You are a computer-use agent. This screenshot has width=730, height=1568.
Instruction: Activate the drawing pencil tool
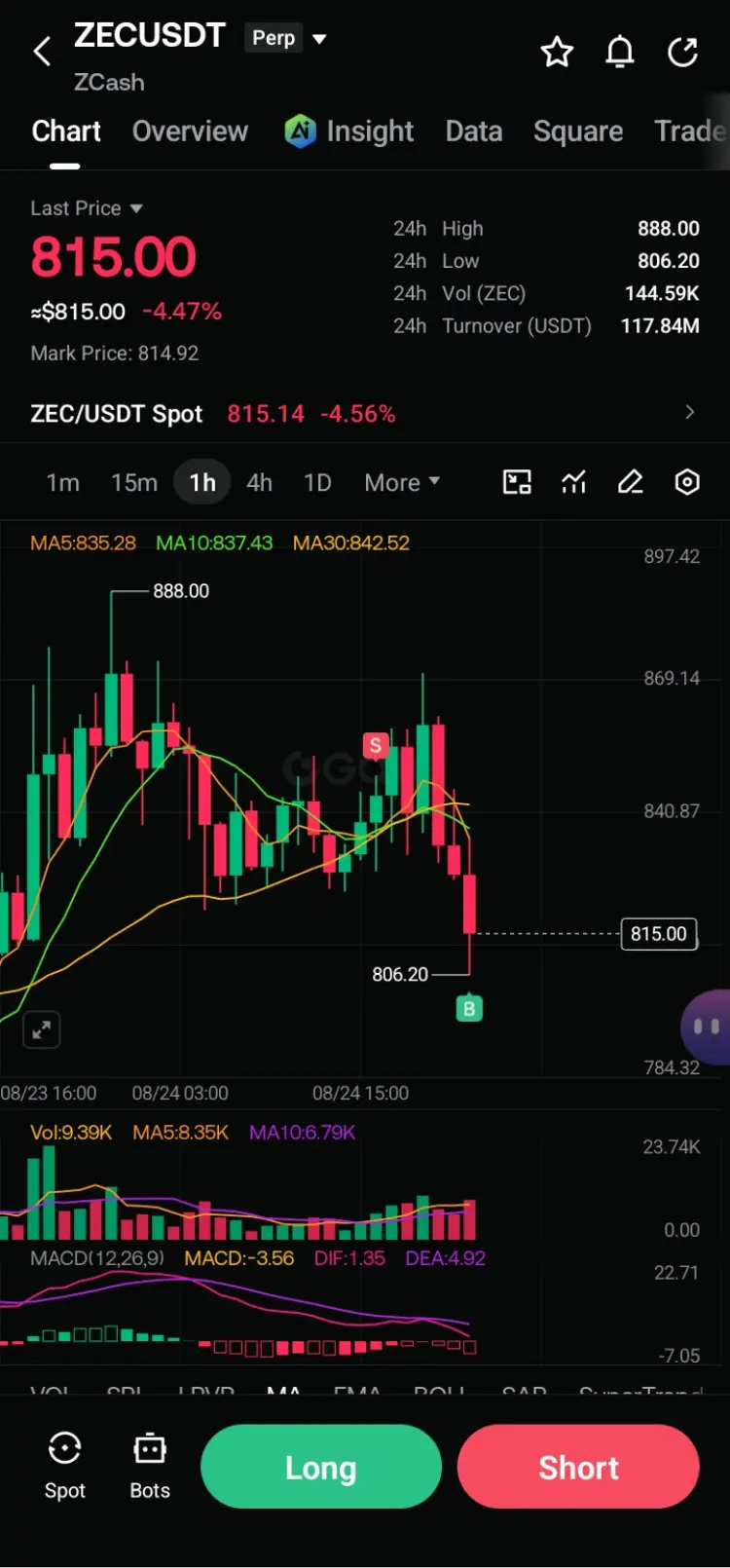click(x=631, y=482)
